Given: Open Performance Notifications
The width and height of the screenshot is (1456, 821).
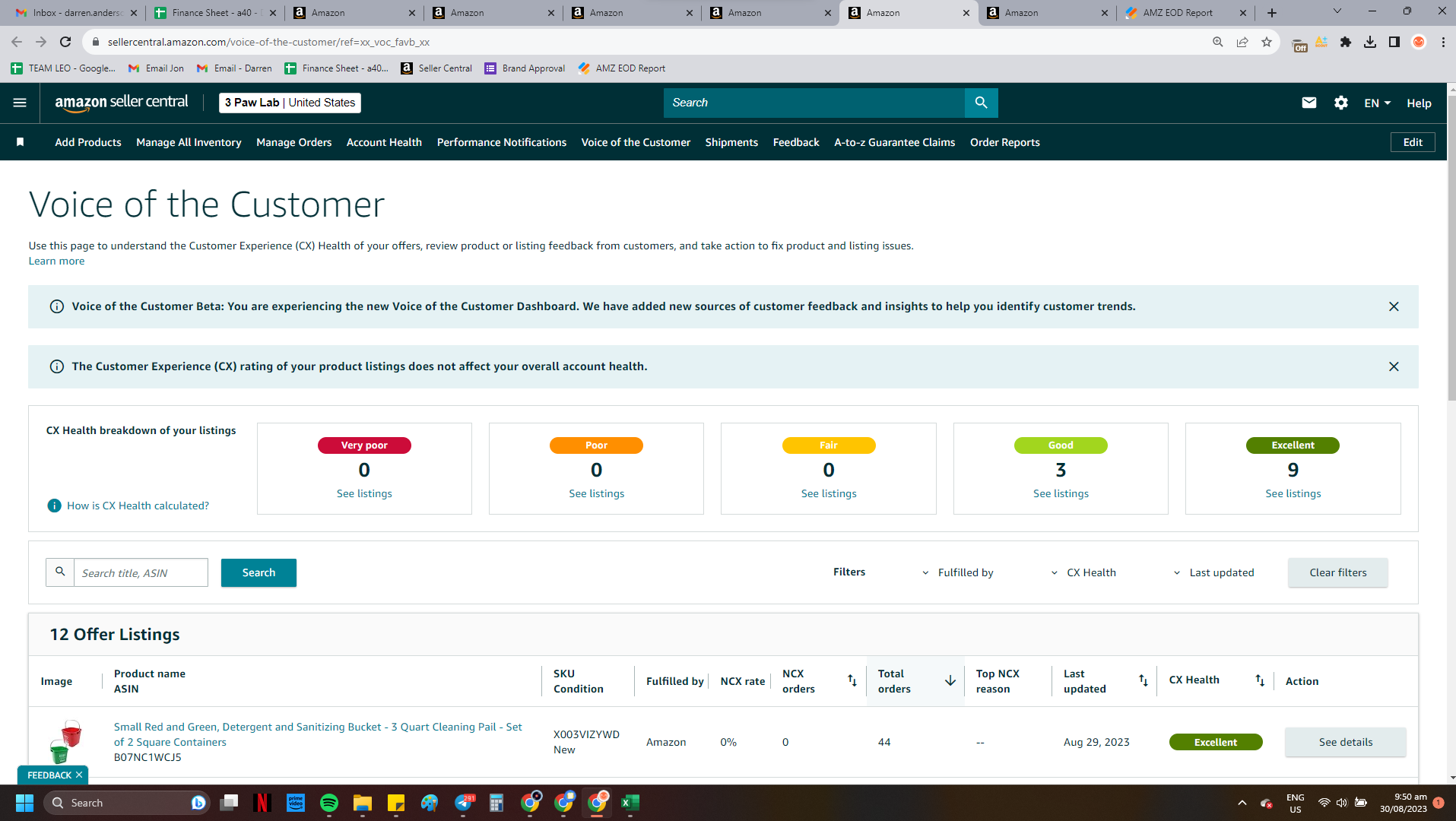Looking at the screenshot, I should (502, 142).
